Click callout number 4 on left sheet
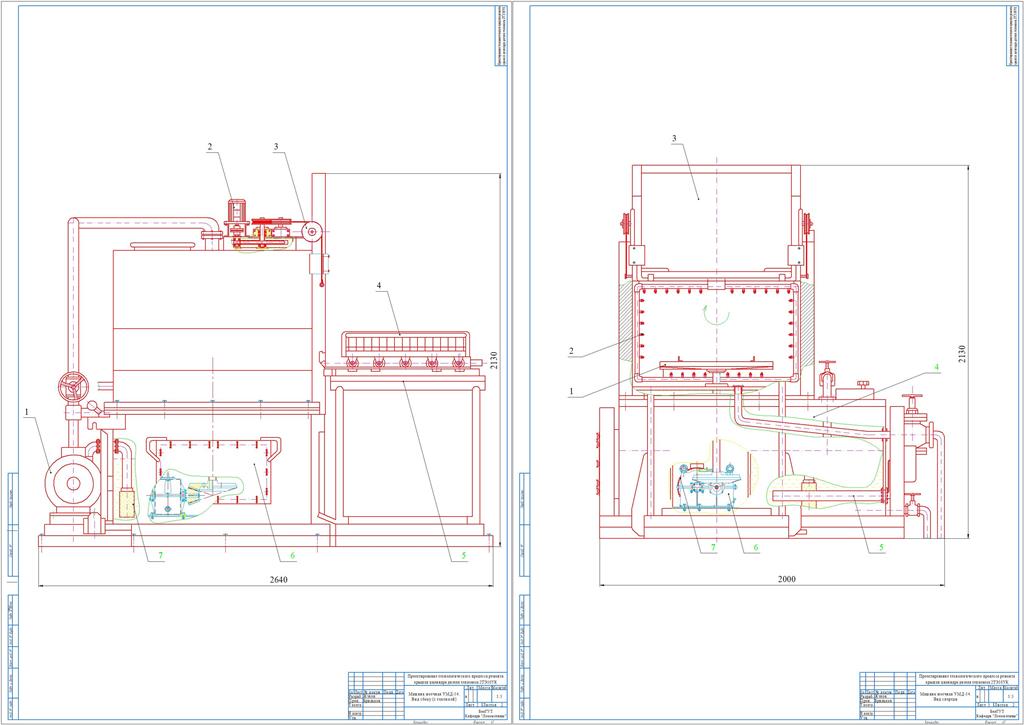This screenshot has width=1024, height=725. coord(378,285)
